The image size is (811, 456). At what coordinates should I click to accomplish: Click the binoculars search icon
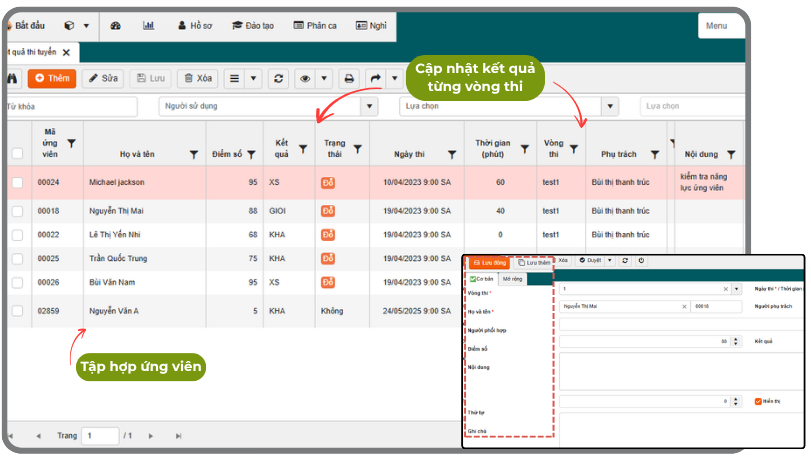[12, 79]
